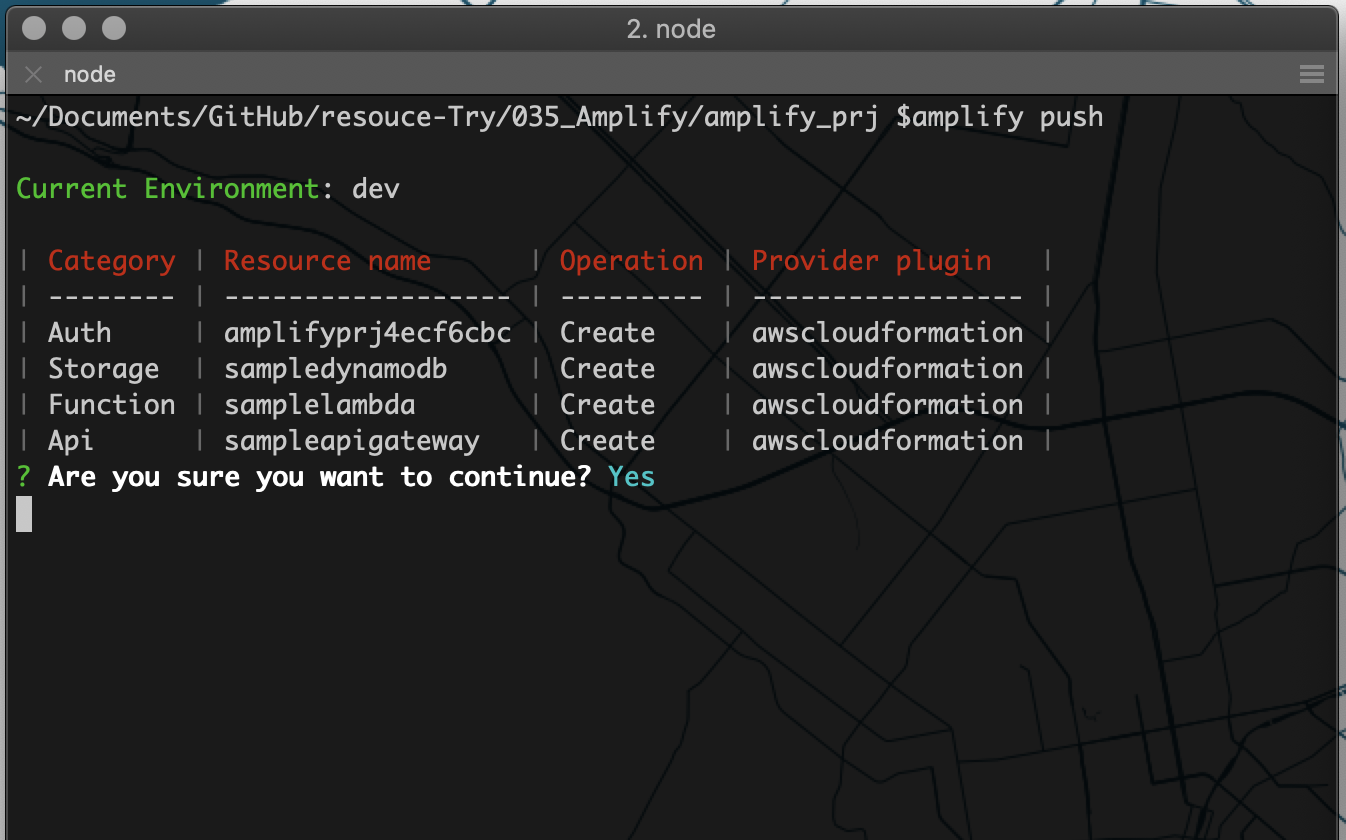Close the node tab with the x icon
This screenshot has width=1346, height=840.
point(33,74)
